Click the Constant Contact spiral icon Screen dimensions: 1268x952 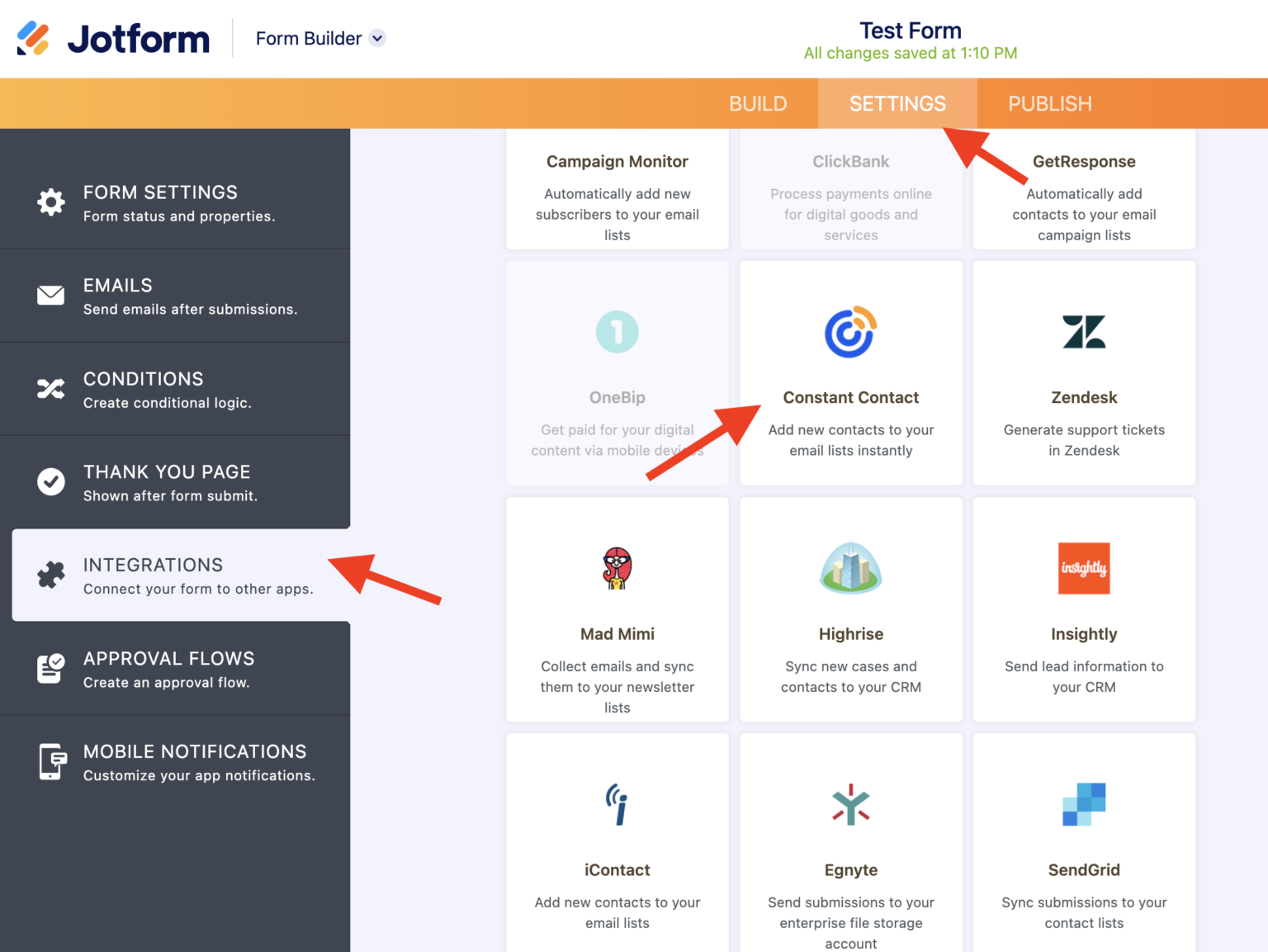tap(851, 332)
